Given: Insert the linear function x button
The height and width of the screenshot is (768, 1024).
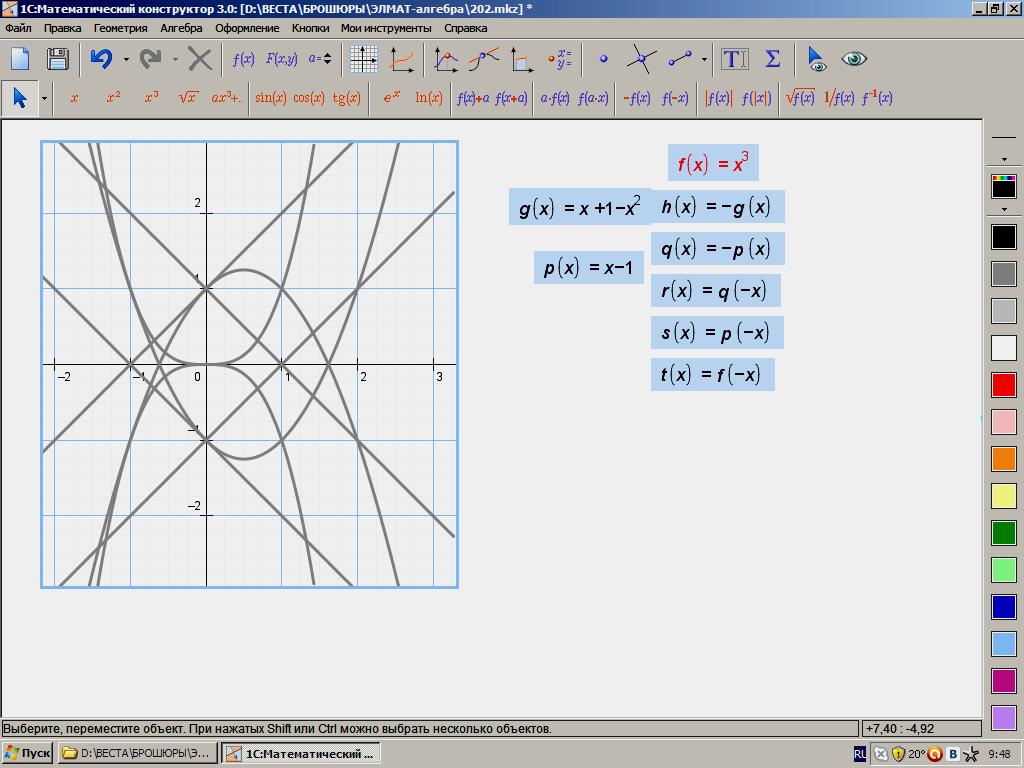Looking at the screenshot, I should click(74, 98).
